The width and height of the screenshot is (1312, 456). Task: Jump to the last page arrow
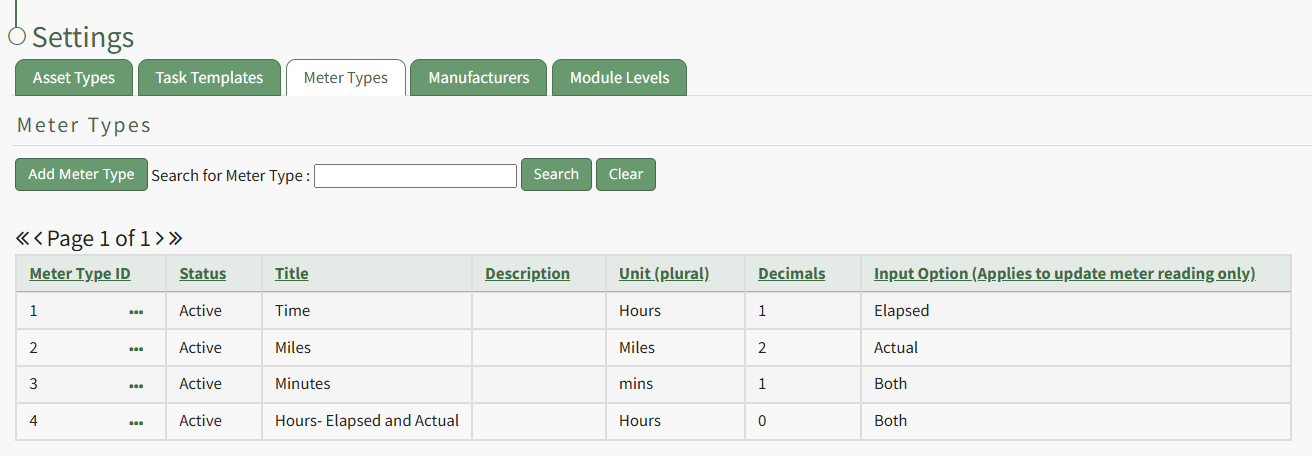click(x=175, y=239)
